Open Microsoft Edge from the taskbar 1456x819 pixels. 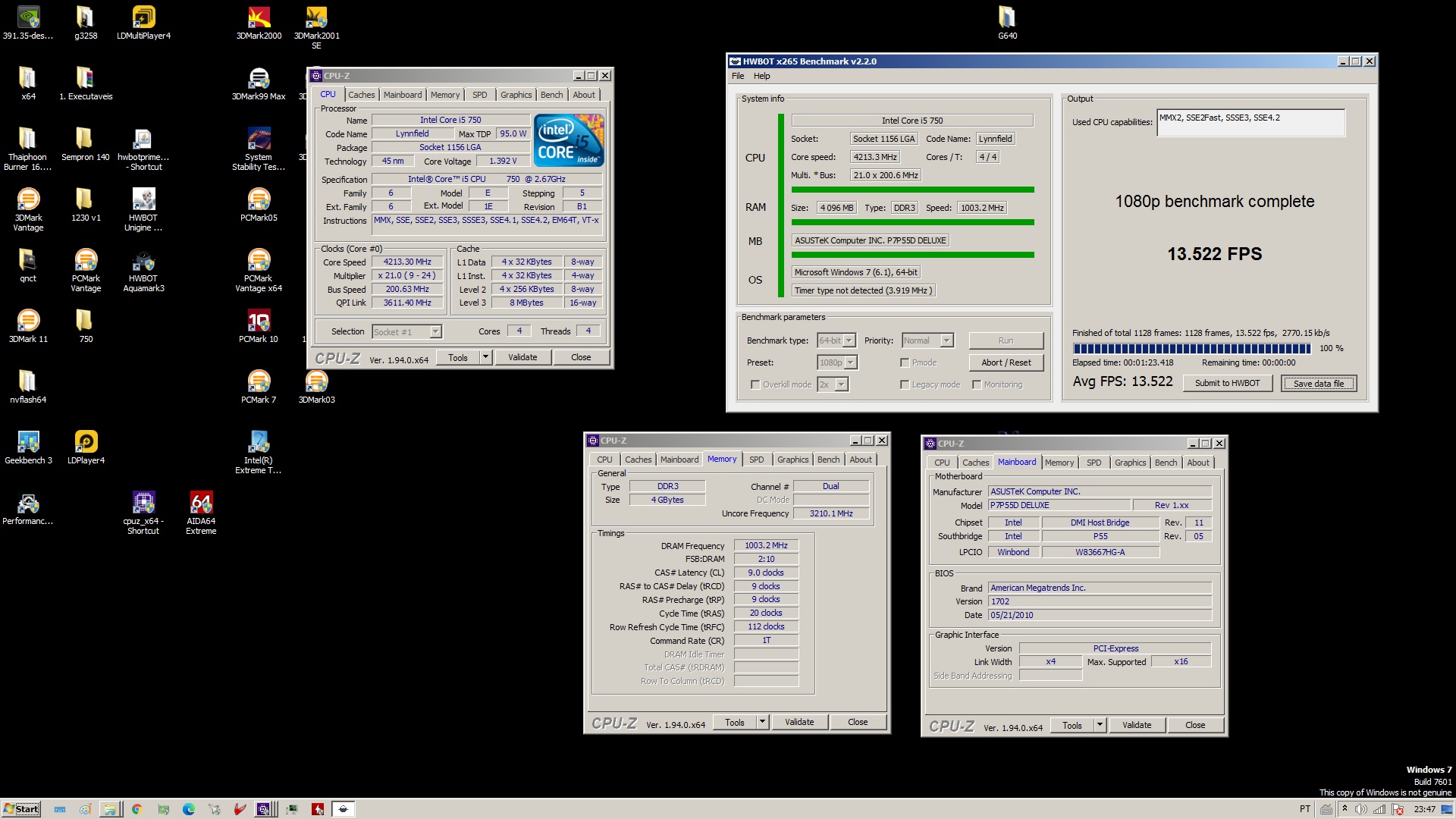tap(189, 809)
